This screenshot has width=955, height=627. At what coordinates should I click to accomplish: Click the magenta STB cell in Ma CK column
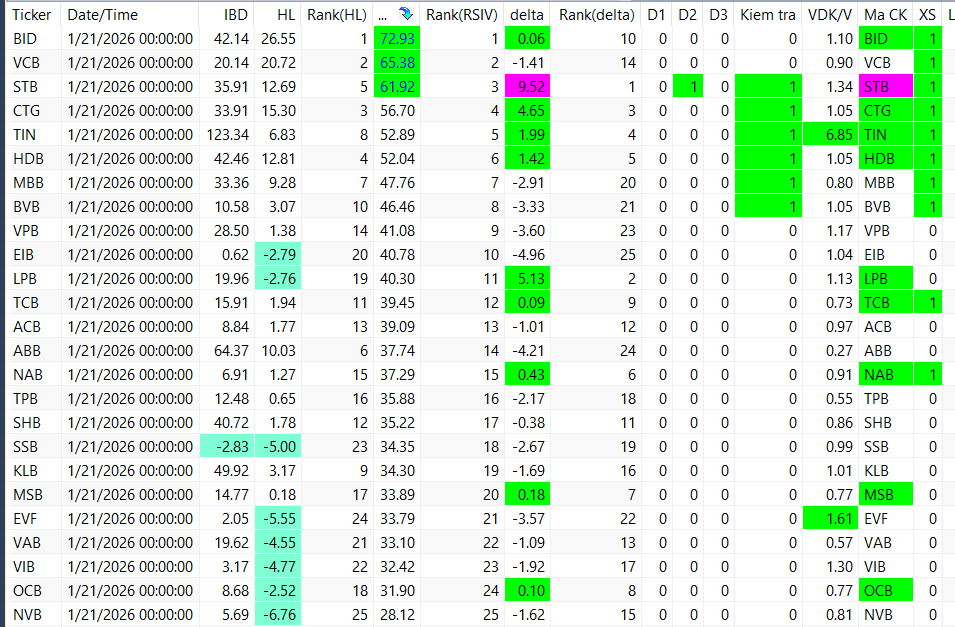click(x=886, y=87)
